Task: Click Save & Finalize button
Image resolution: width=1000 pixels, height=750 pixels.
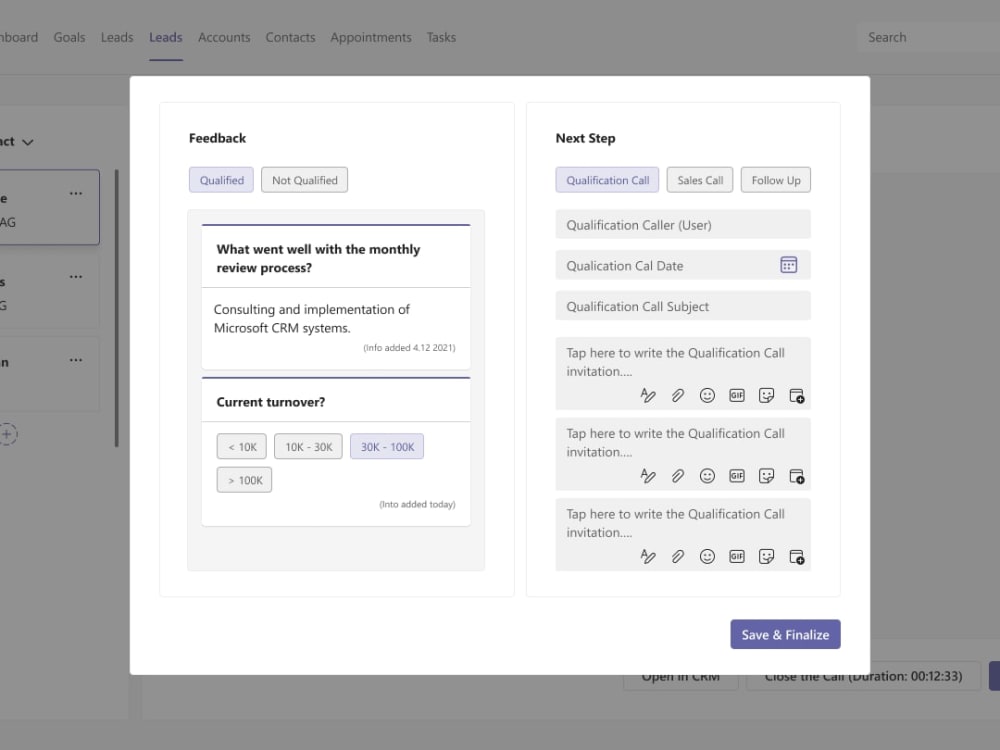Action: pyautogui.click(x=785, y=635)
